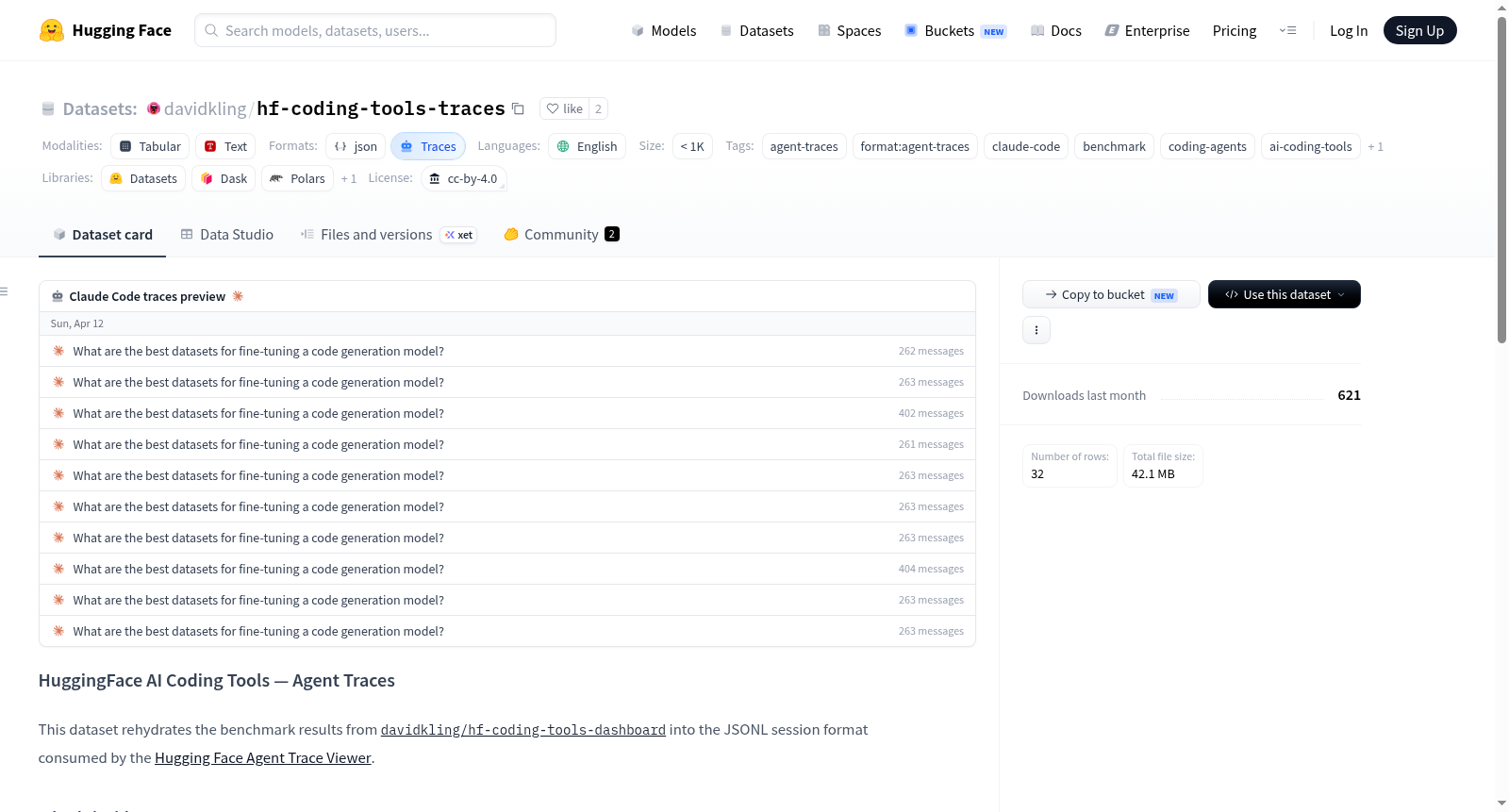Like this dataset with the heart button
This screenshot has height=812, width=1509.
click(x=564, y=108)
